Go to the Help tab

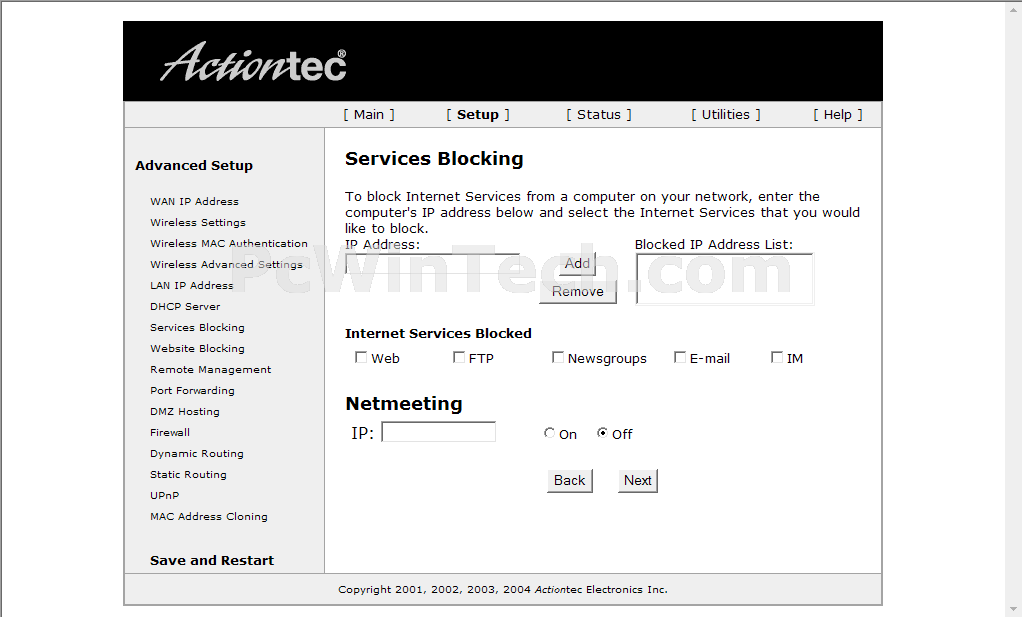click(x=838, y=115)
